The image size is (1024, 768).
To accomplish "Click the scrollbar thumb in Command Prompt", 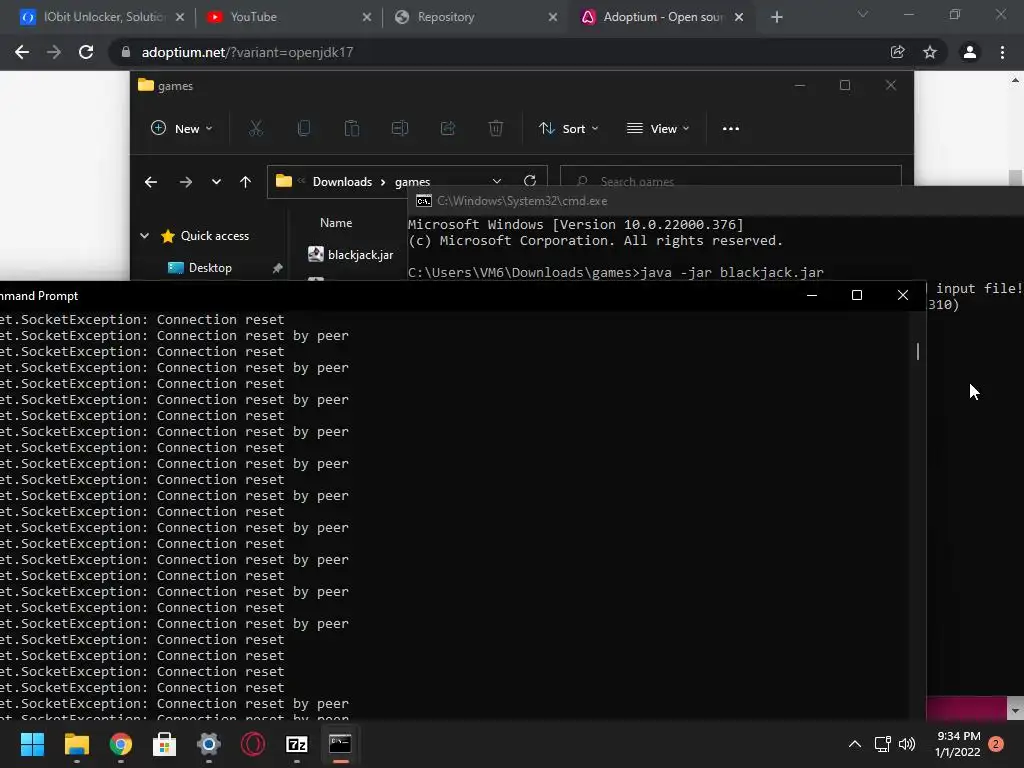I will coord(918,351).
